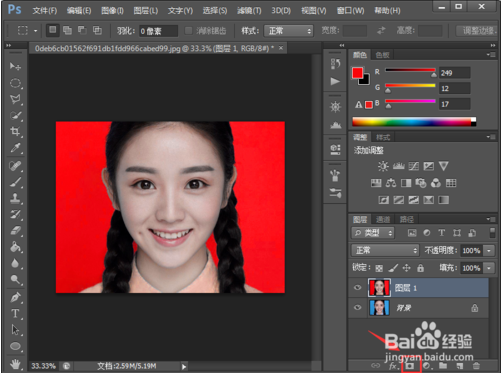Select the Type tool

point(15,313)
